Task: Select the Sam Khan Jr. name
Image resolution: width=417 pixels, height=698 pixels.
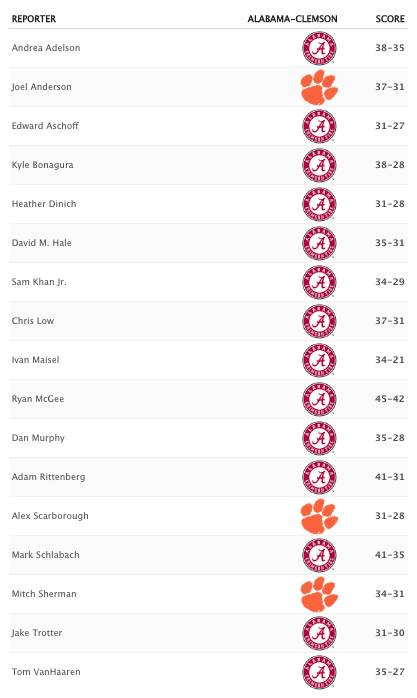Action: pos(39,282)
